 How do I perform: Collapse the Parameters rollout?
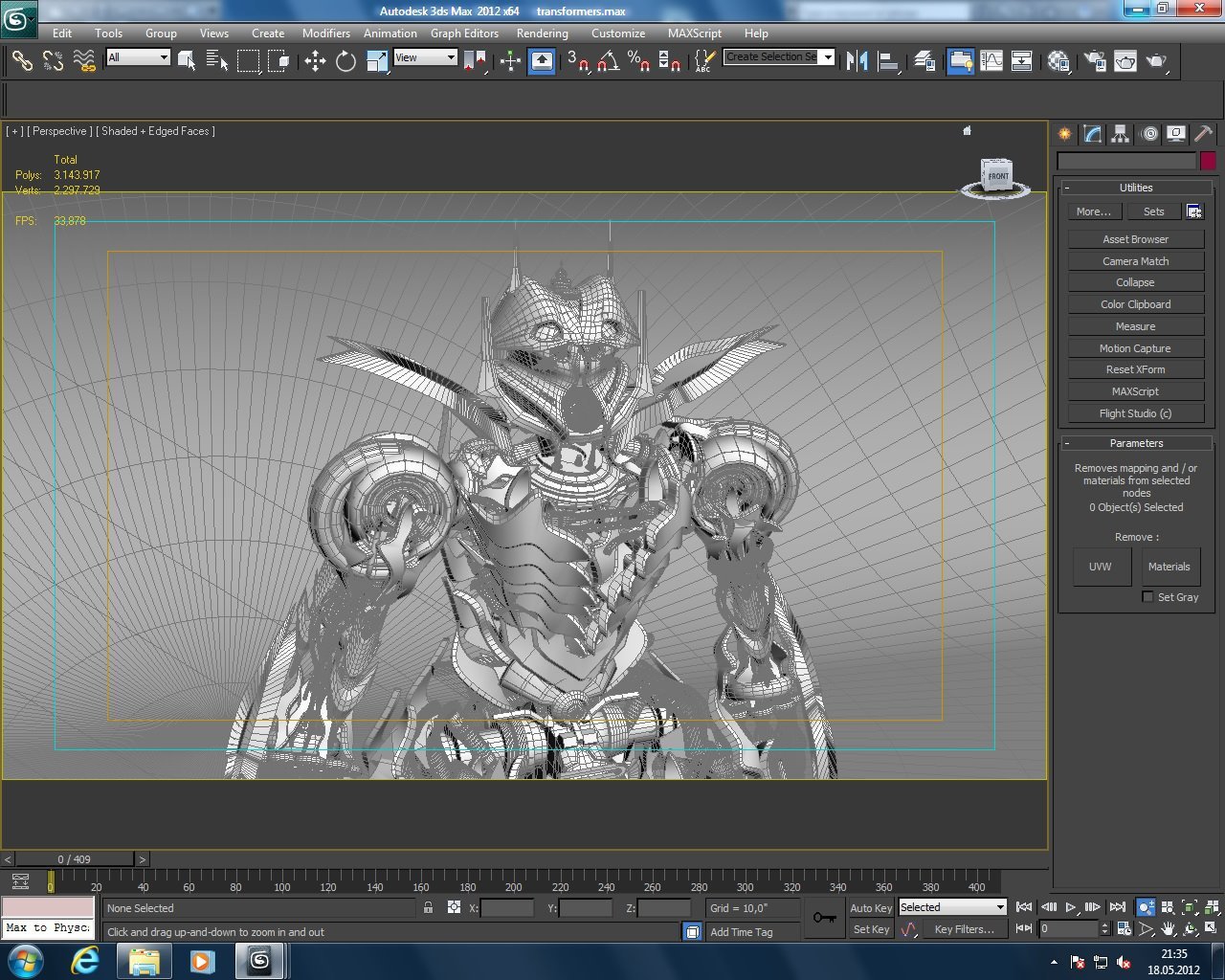1136,443
